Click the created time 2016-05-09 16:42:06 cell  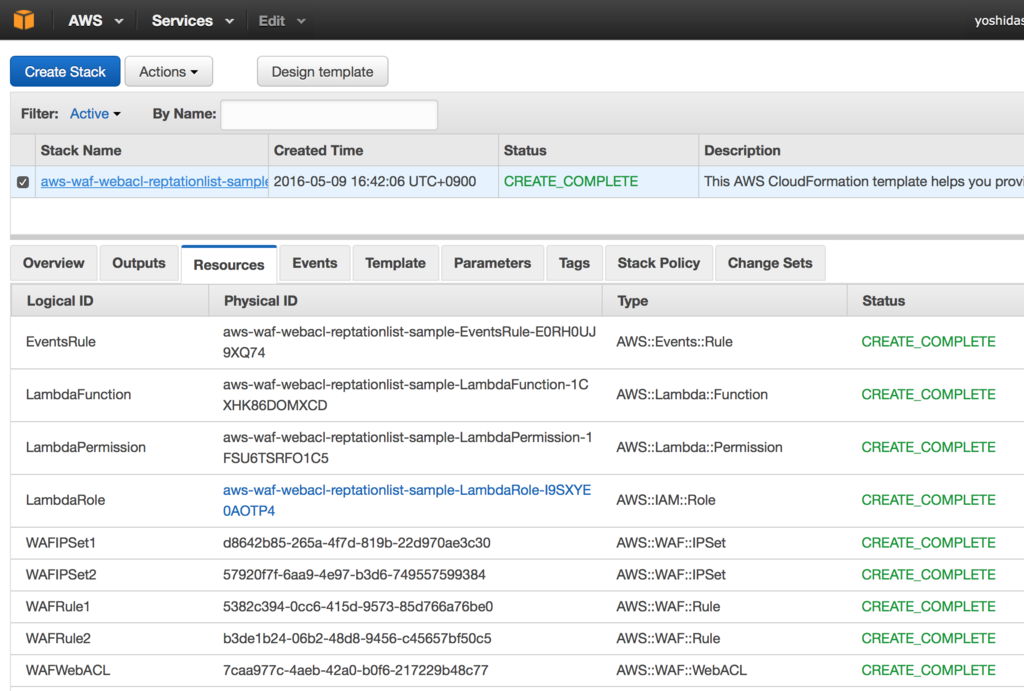tap(375, 182)
